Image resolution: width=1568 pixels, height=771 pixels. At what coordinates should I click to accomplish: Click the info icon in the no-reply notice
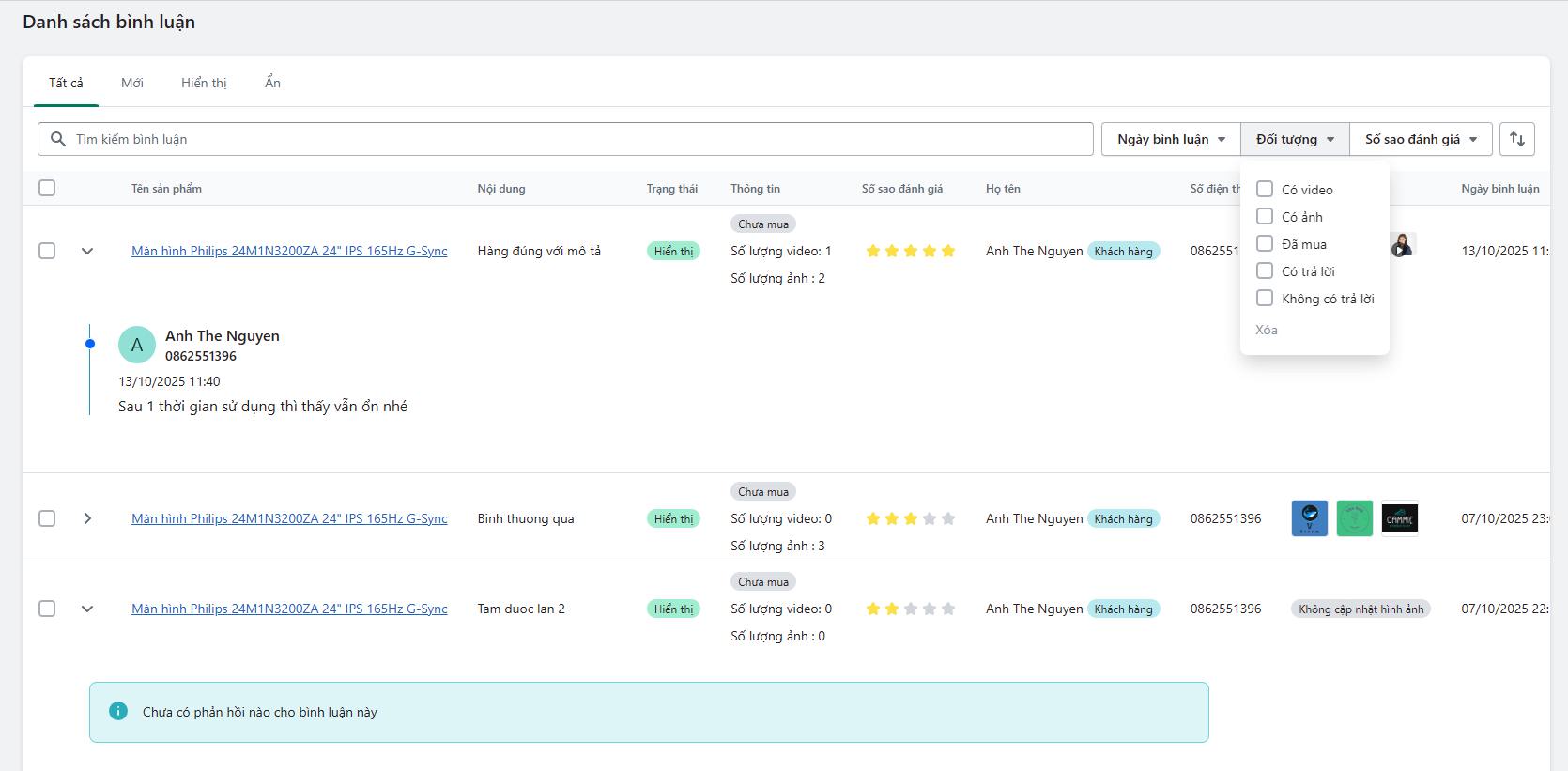click(x=118, y=711)
